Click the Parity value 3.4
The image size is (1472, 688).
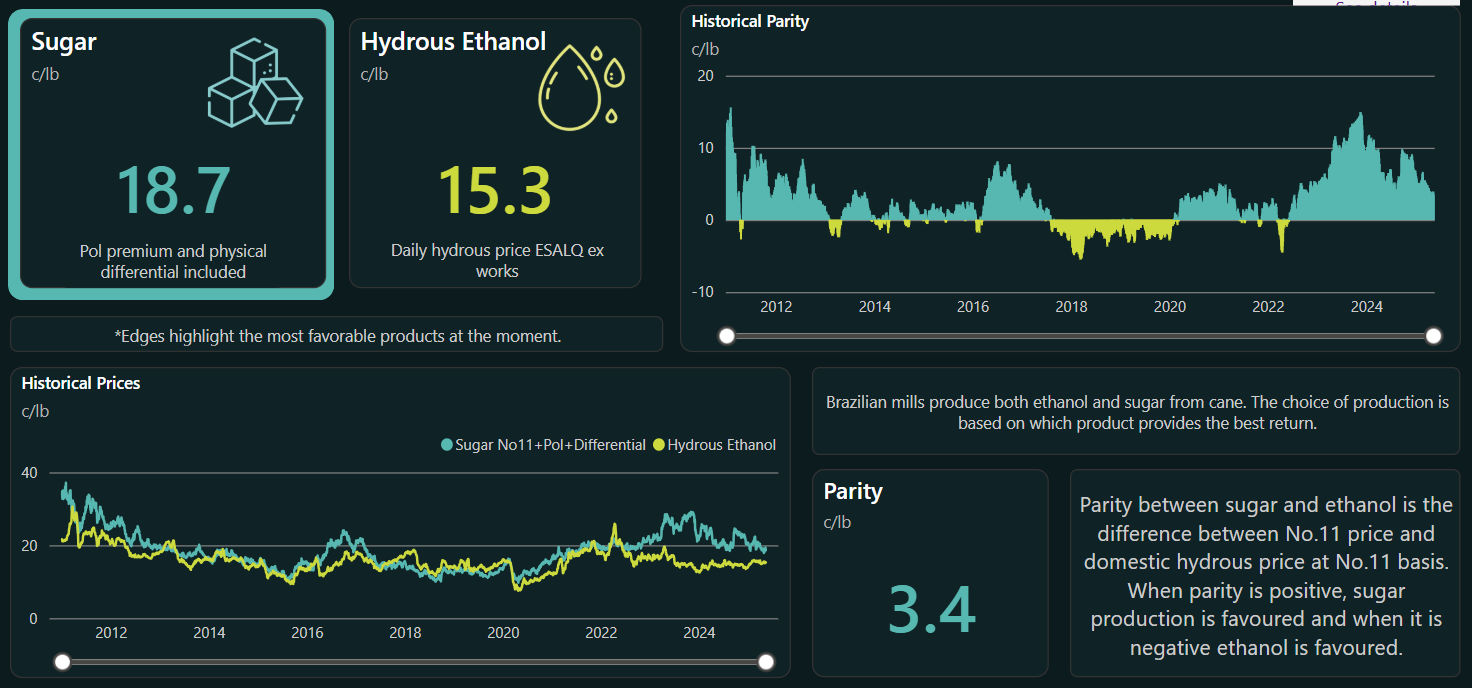pos(931,610)
